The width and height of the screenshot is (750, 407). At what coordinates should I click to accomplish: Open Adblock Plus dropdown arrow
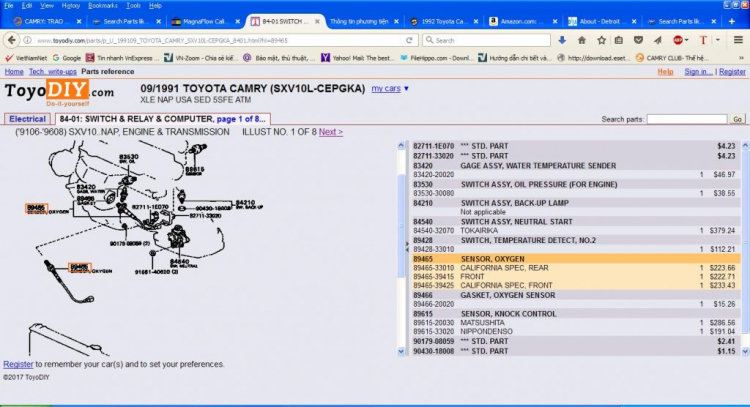[x=686, y=40]
